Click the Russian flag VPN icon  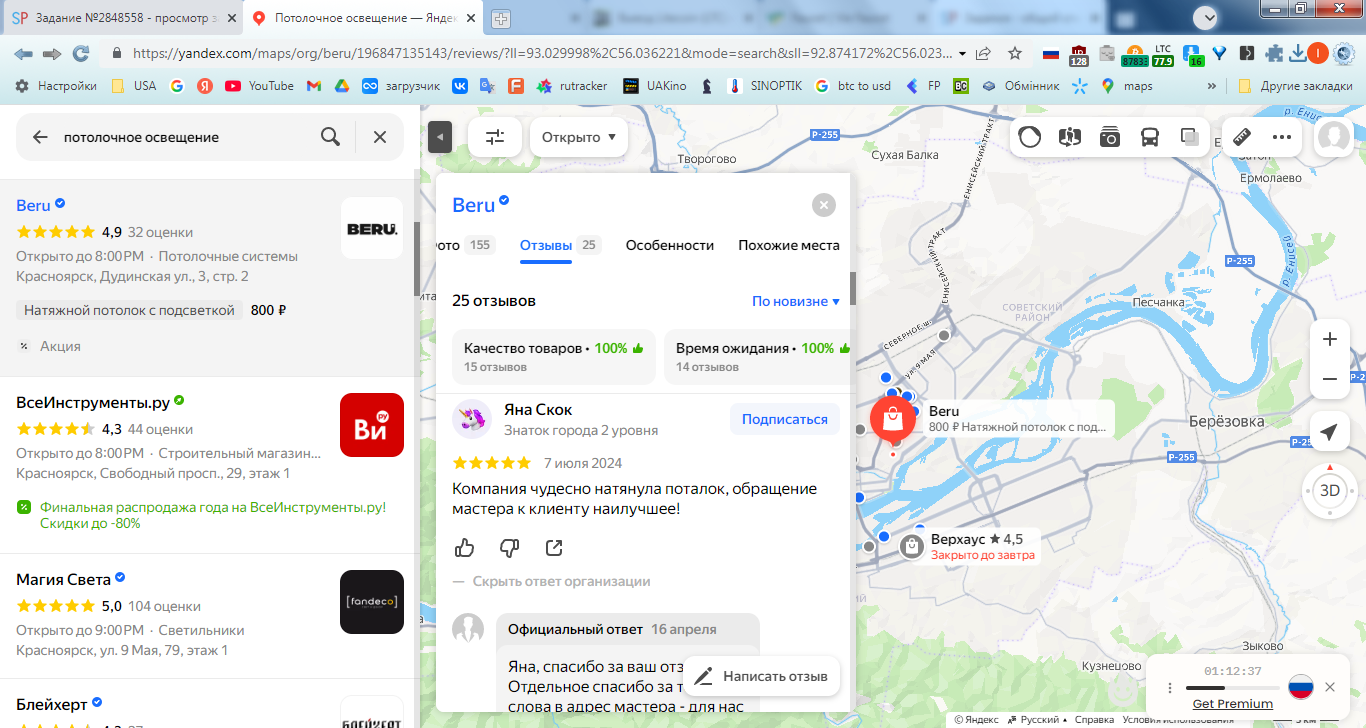(x=1300, y=687)
